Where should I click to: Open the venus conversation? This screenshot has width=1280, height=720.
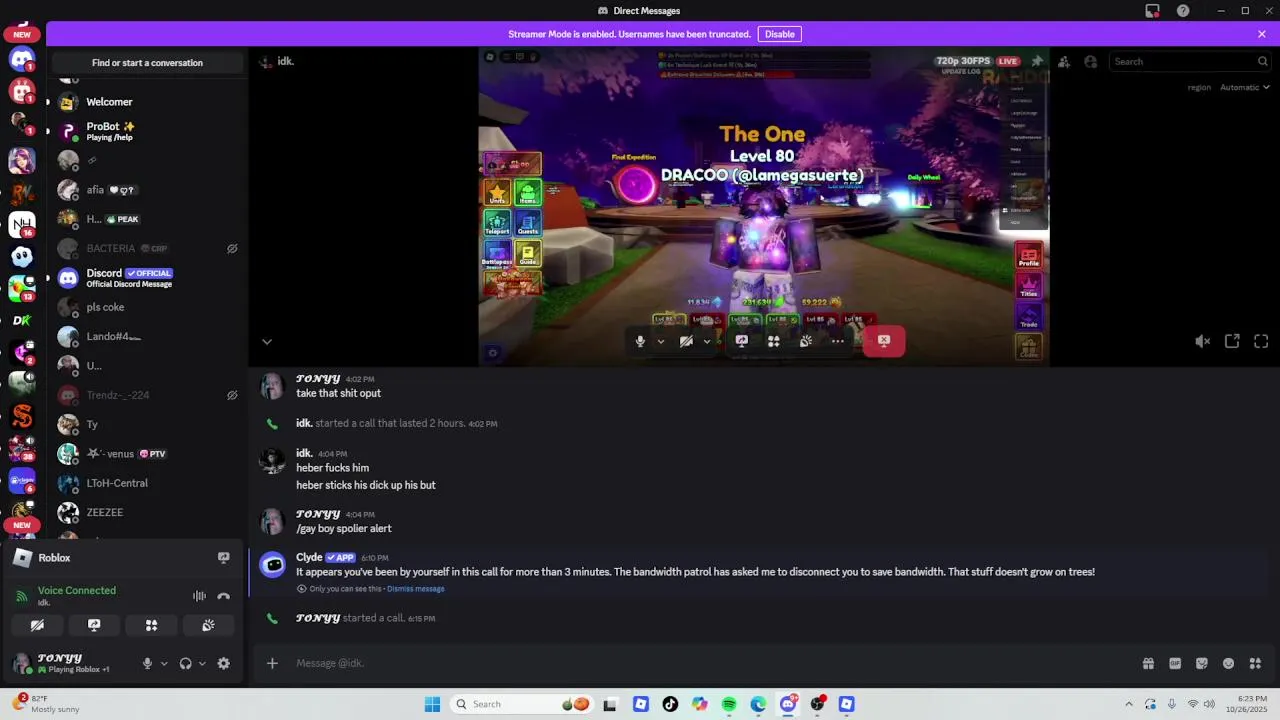coord(147,454)
